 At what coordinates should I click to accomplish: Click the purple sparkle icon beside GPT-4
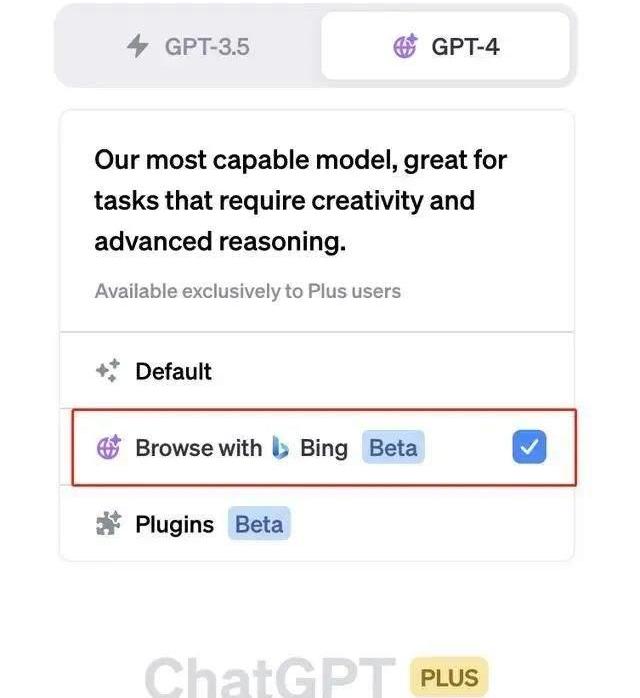(x=406, y=46)
